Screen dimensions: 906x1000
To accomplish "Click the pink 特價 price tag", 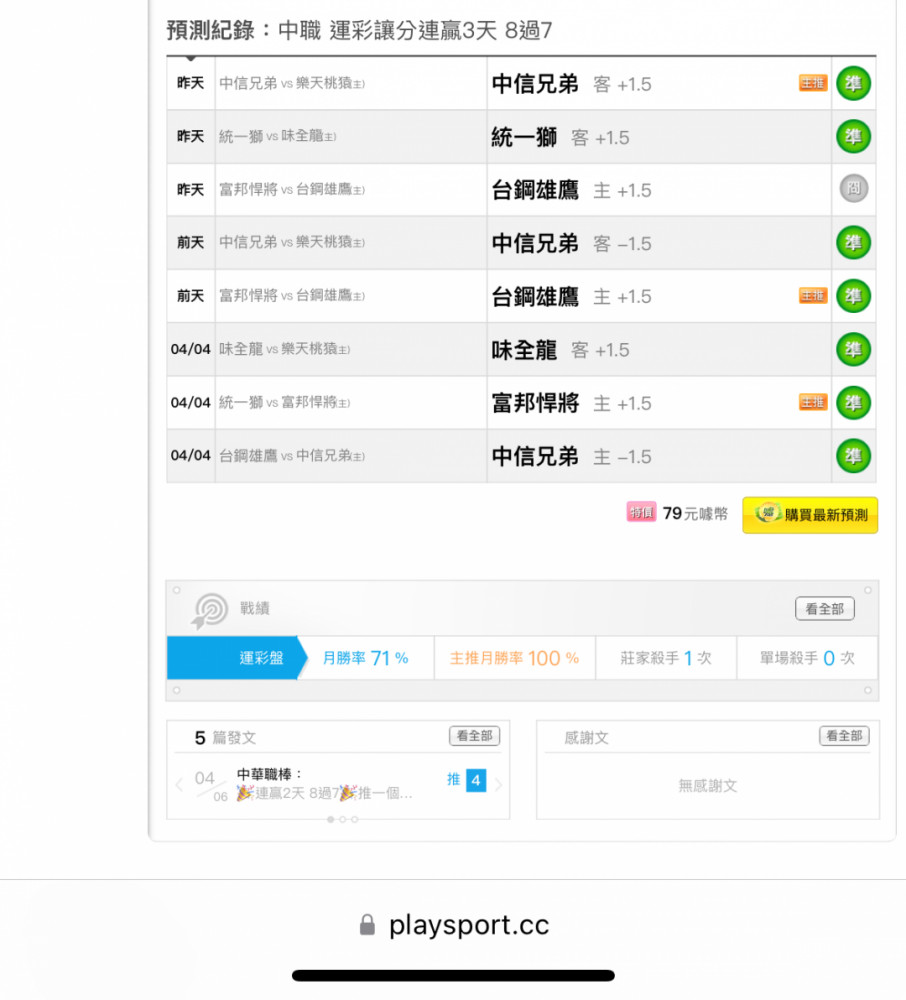I will [x=641, y=512].
